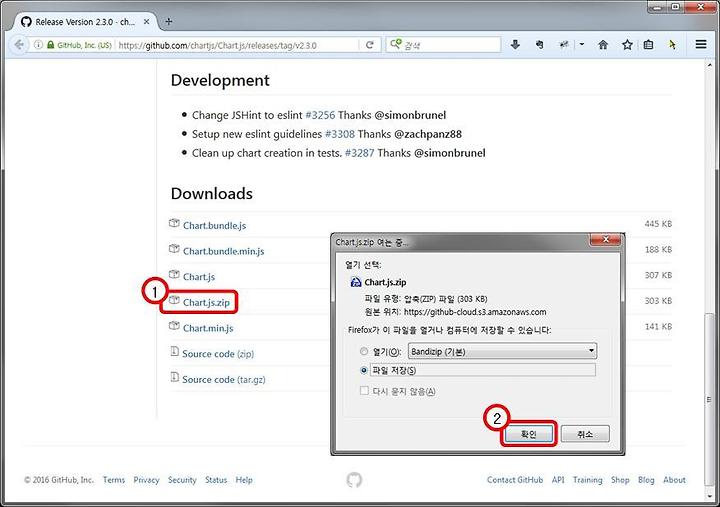The image size is (720, 507).
Task: Open the Chart.js download link
Action: tap(199, 277)
